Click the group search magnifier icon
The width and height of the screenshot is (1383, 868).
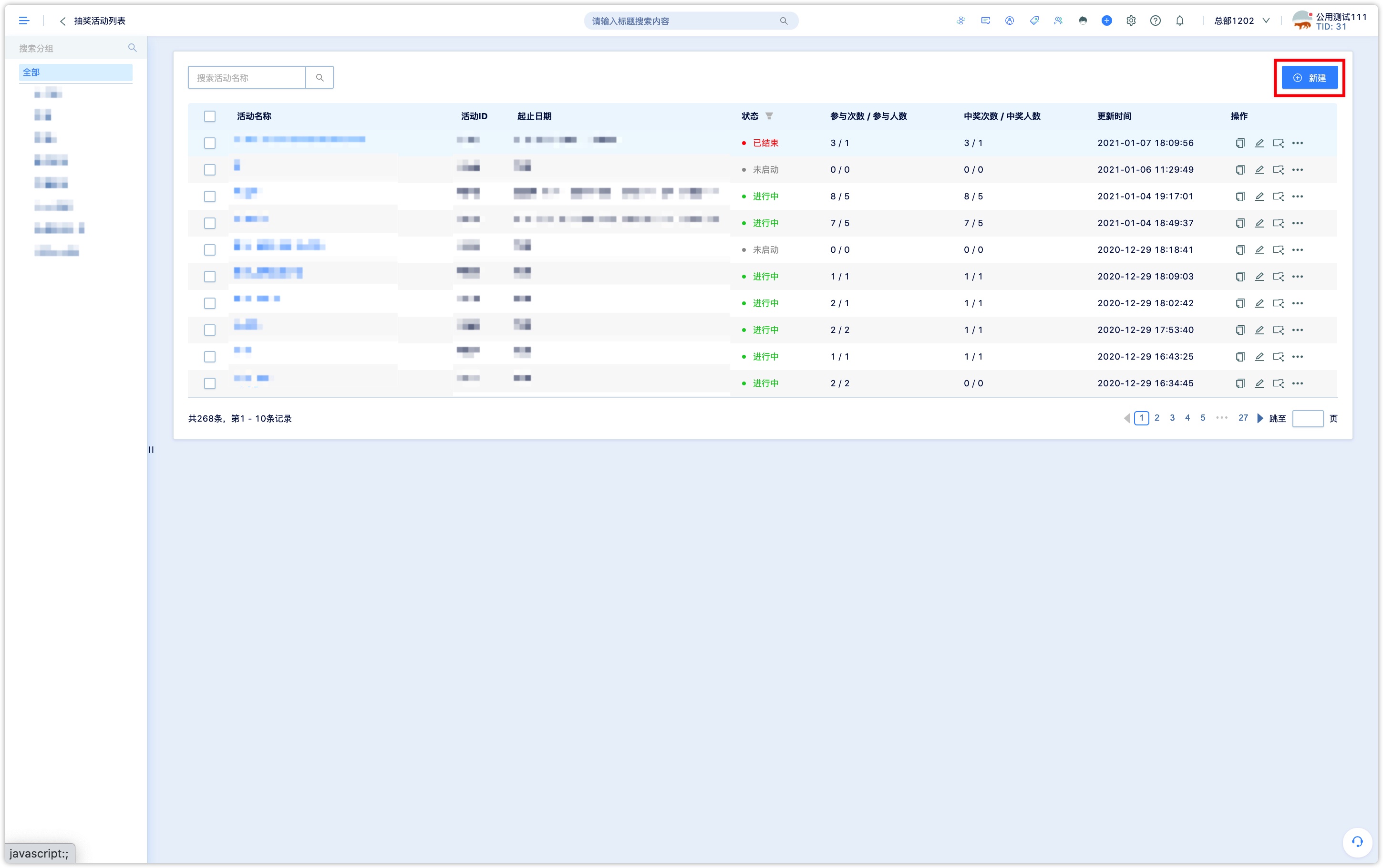(x=132, y=48)
